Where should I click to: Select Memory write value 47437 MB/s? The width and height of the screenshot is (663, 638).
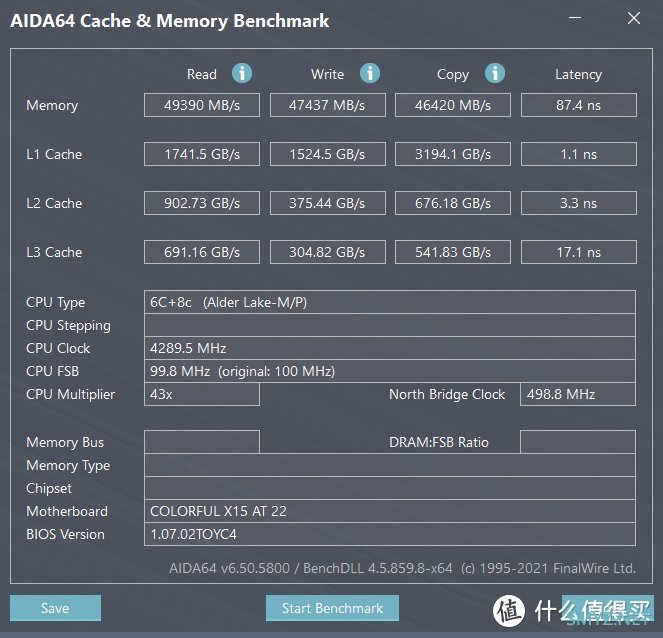point(328,105)
